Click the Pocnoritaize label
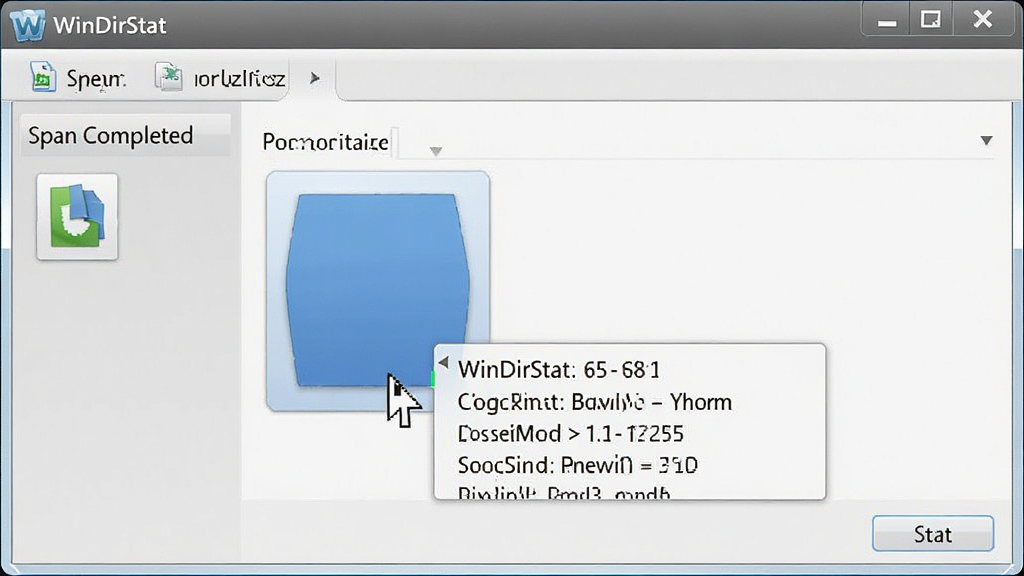 click(x=325, y=142)
